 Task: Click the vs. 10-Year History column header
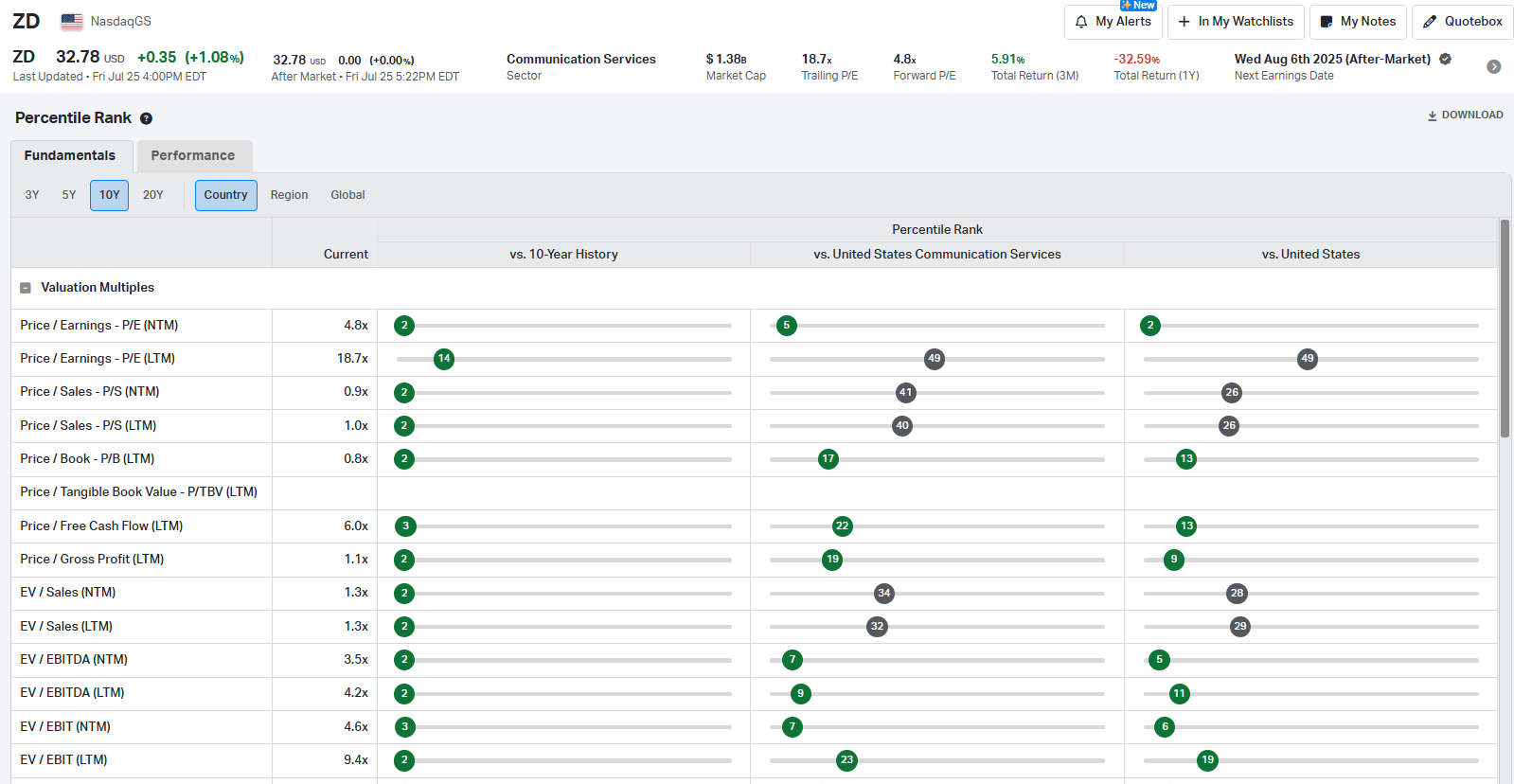563,255
